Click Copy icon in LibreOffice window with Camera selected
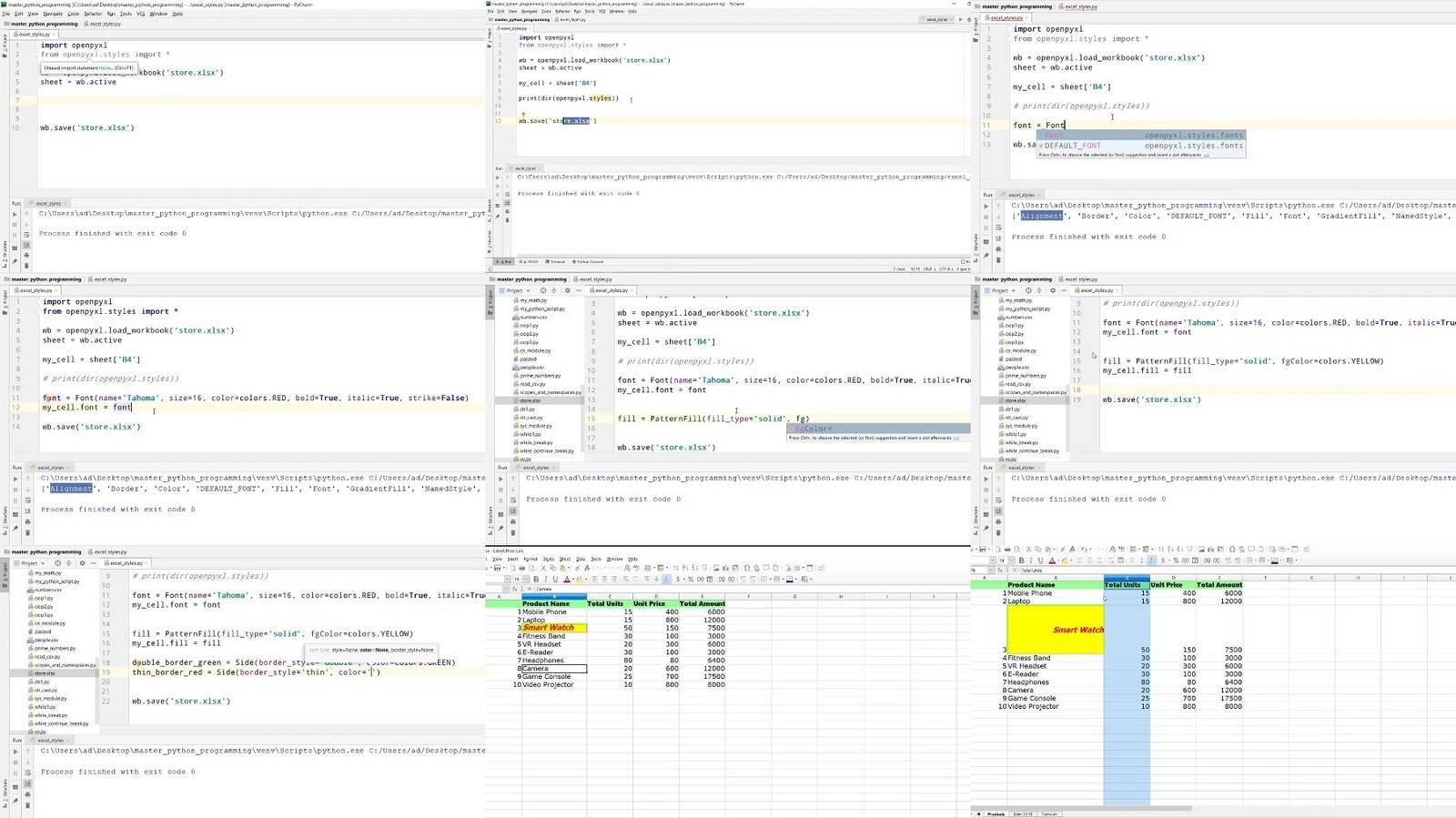The width and height of the screenshot is (1456, 818). click(x=552, y=568)
